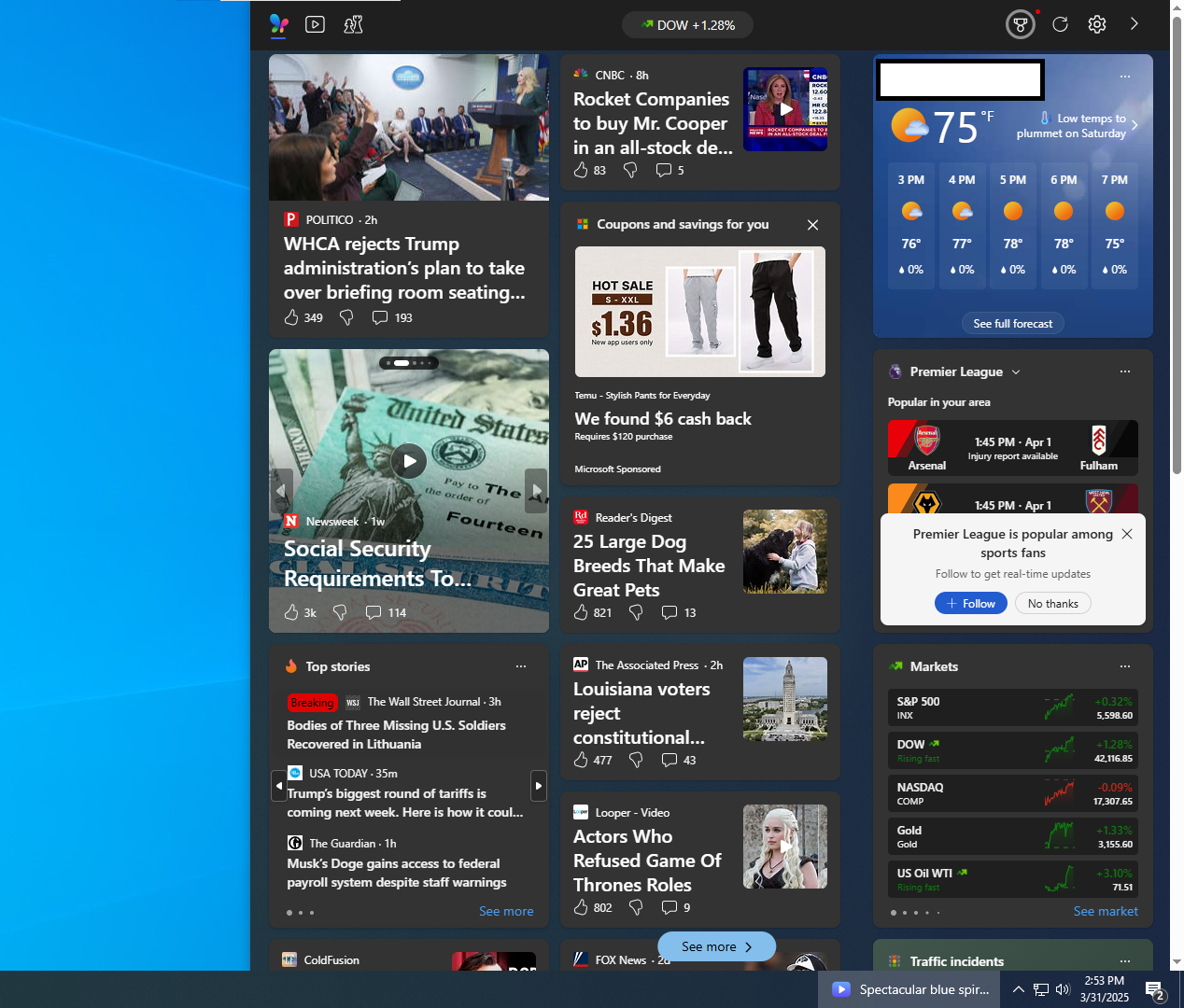
Task: Like the Politico briefing room article
Action: (290, 317)
